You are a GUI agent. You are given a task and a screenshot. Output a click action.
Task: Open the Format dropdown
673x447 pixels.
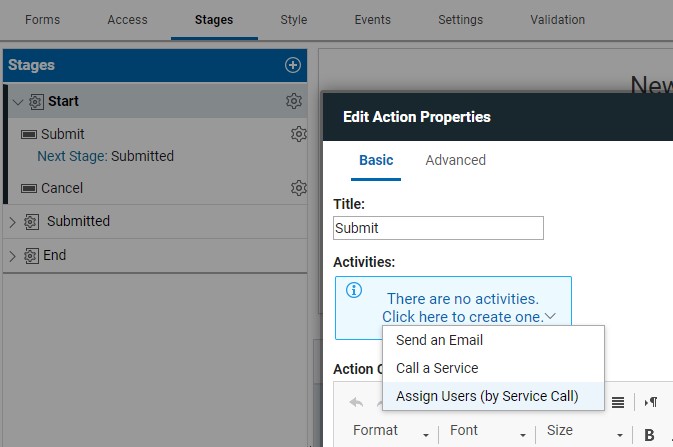tap(391, 431)
